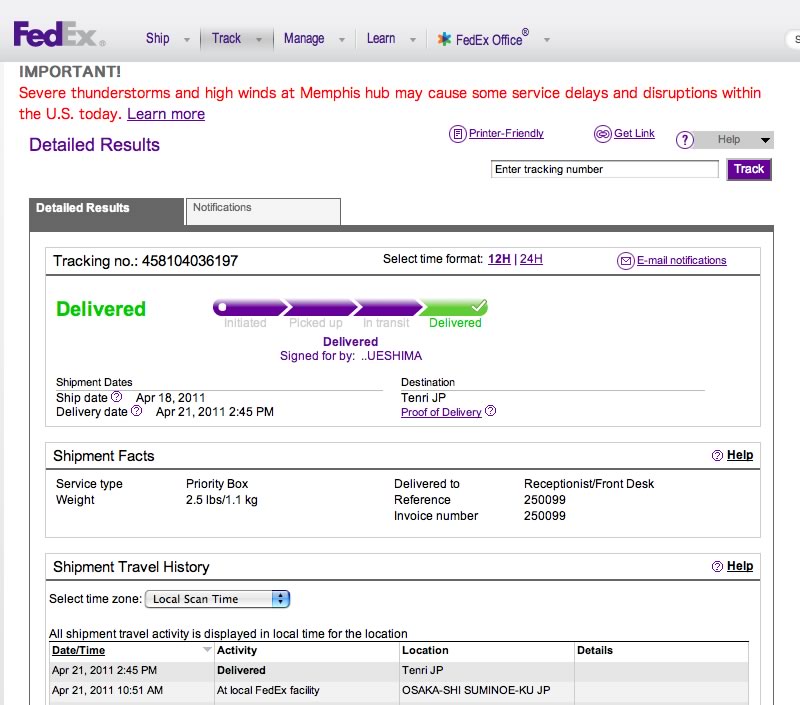Image resolution: width=800 pixels, height=705 pixels.
Task: Click the Reference value 250099
Action: (544, 500)
